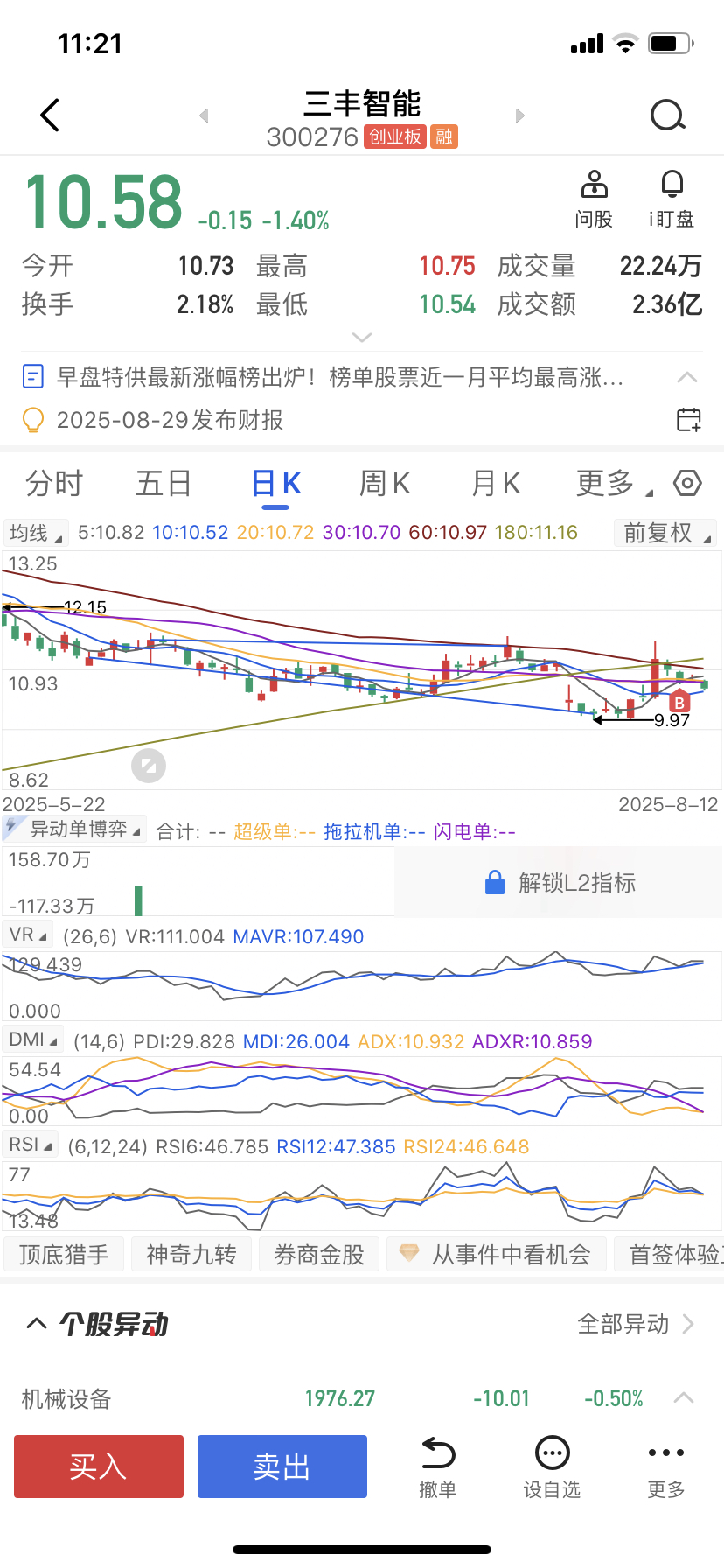The height and width of the screenshot is (1568, 724).
Task: Tap the 创业板 tag badge
Action: pyautogui.click(x=395, y=136)
